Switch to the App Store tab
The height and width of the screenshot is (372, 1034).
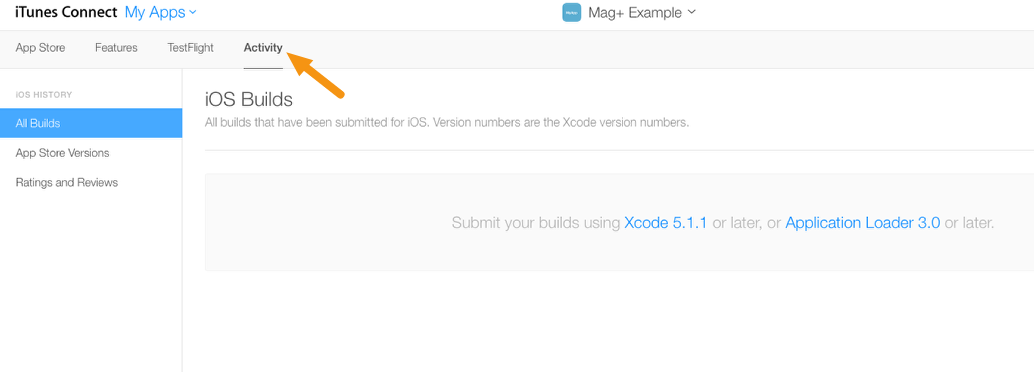point(40,48)
